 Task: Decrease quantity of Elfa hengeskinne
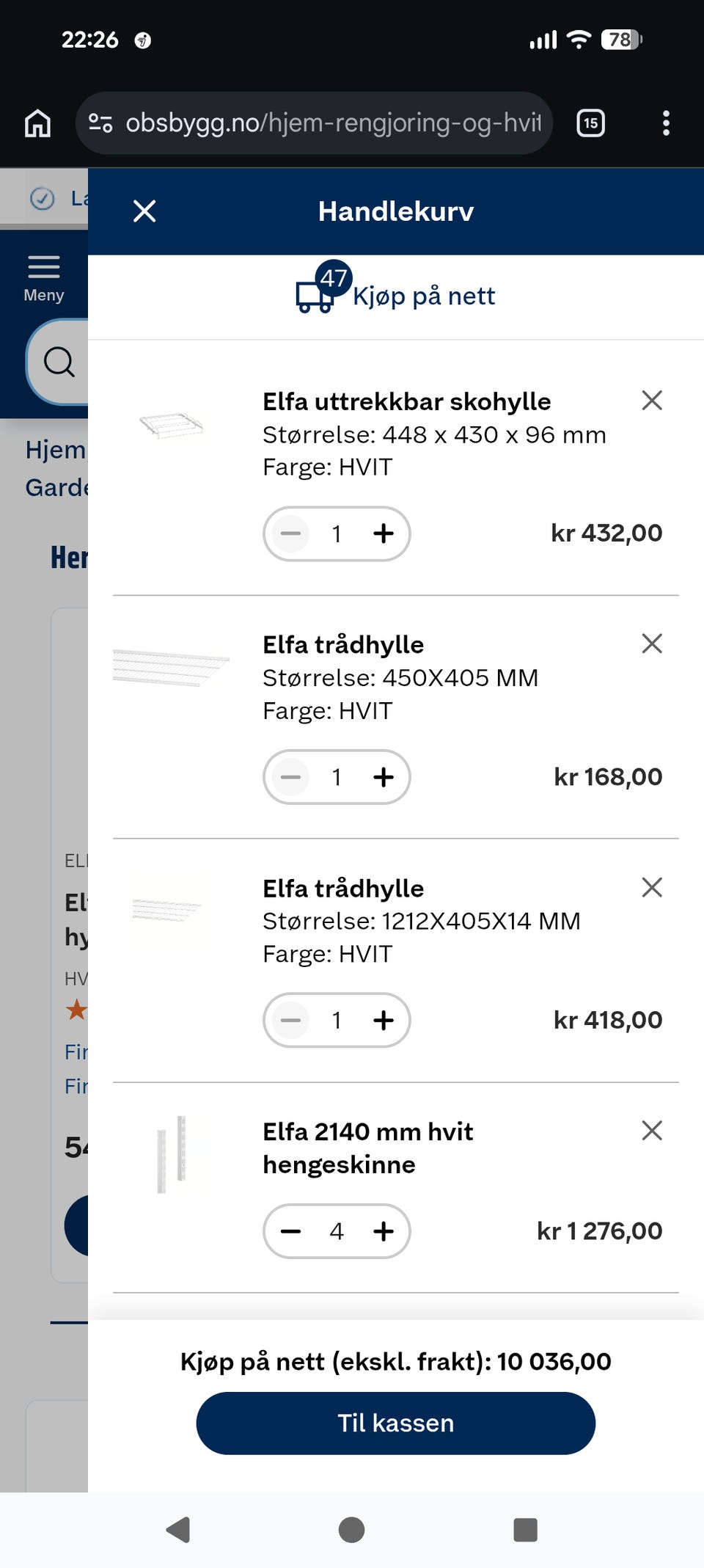(291, 1231)
